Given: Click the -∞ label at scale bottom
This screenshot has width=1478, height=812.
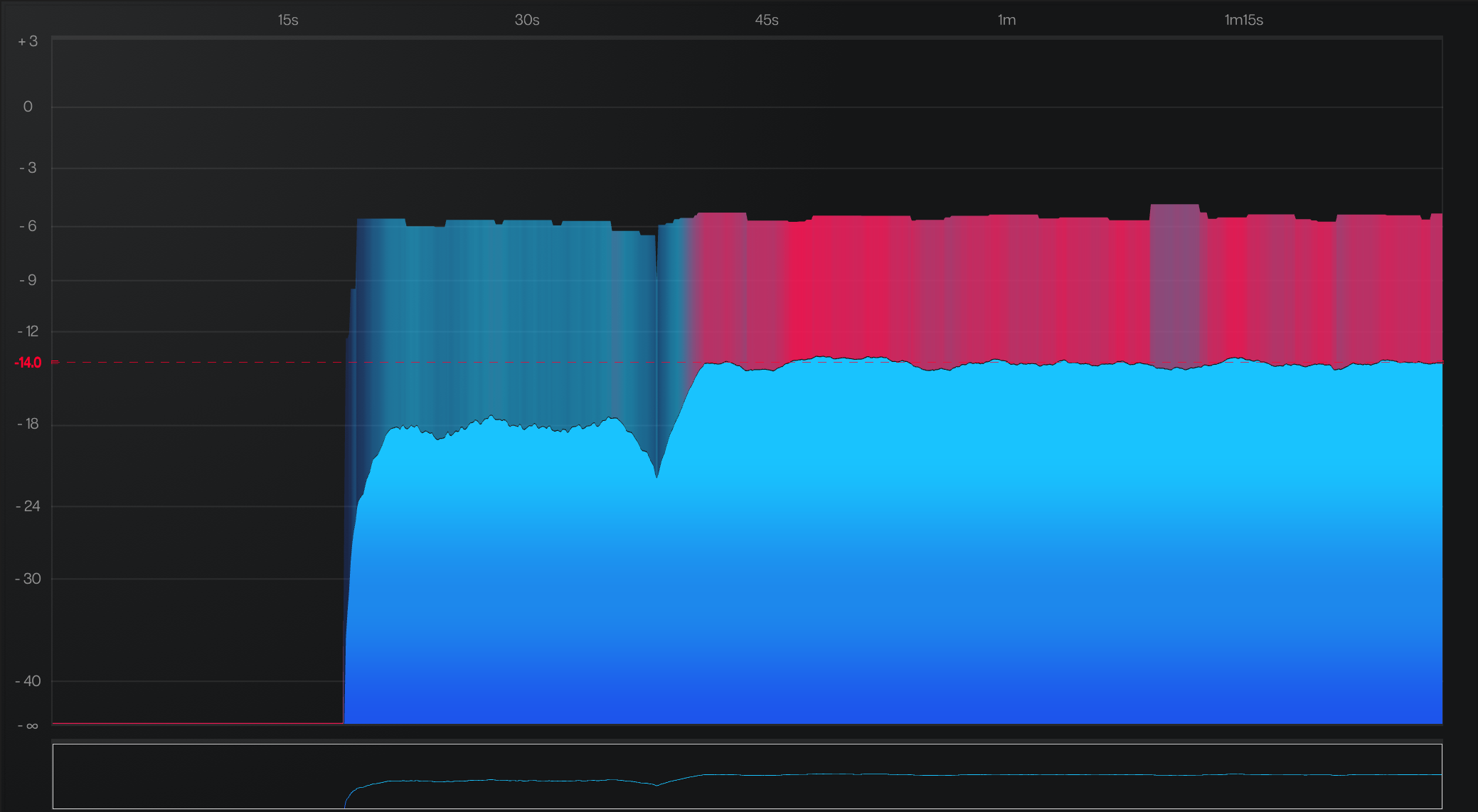Looking at the screenshot, I should [28, 726].
